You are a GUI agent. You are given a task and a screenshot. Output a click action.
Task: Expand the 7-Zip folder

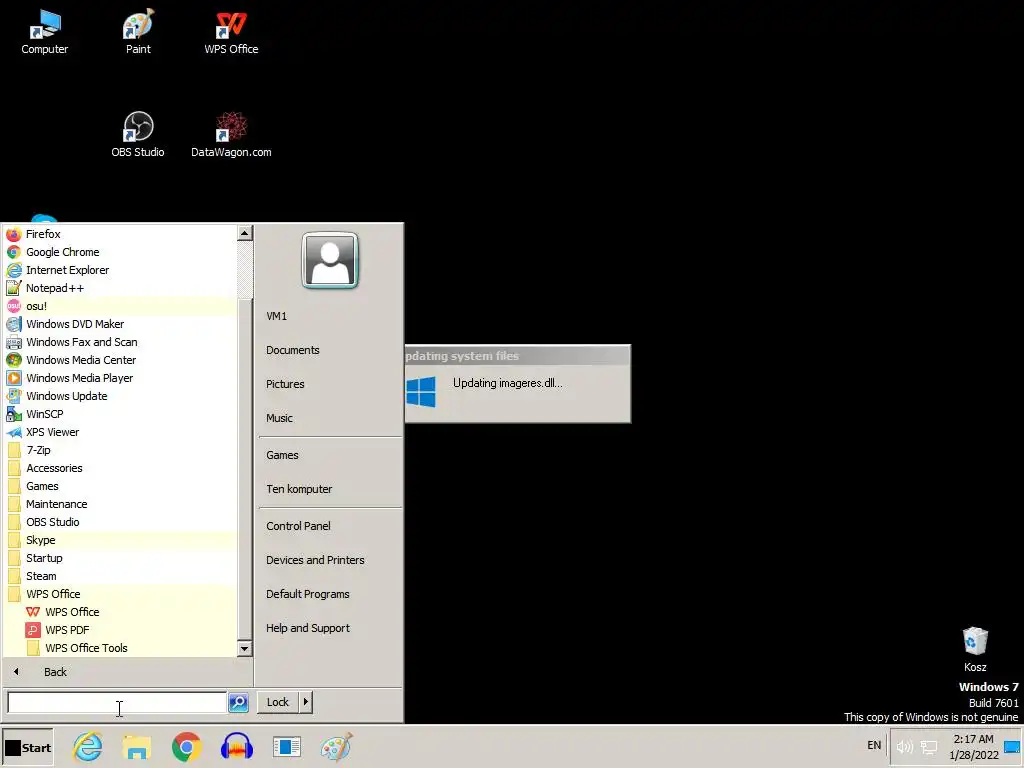pyautogui.click(x=38, y=450)
